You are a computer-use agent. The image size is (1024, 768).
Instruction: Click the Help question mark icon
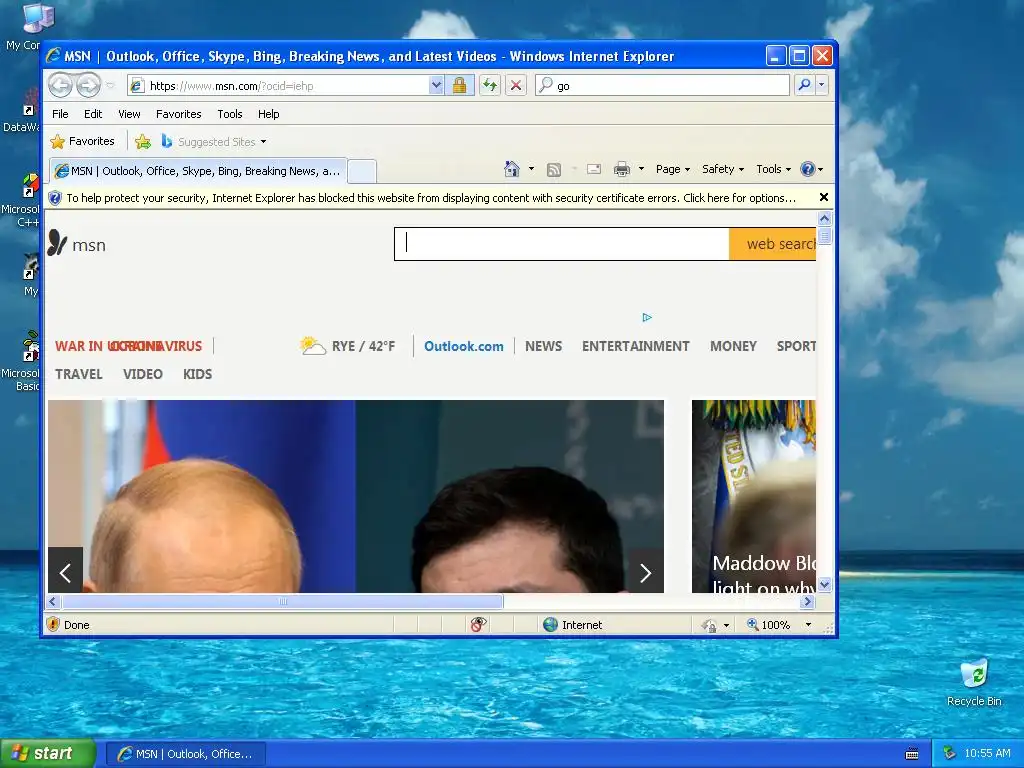(808, 169)
